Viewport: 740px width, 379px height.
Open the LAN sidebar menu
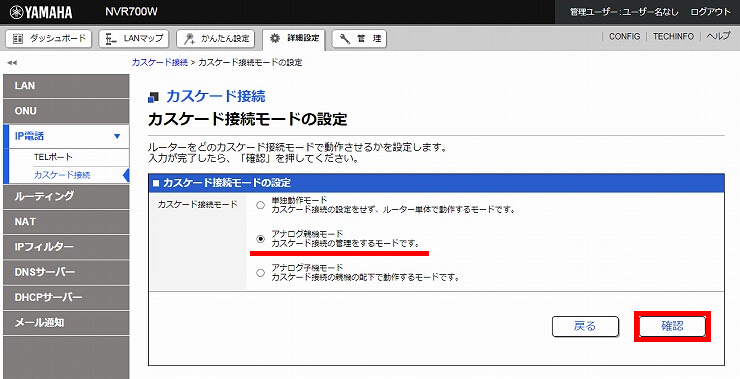(x=66, y=86)
